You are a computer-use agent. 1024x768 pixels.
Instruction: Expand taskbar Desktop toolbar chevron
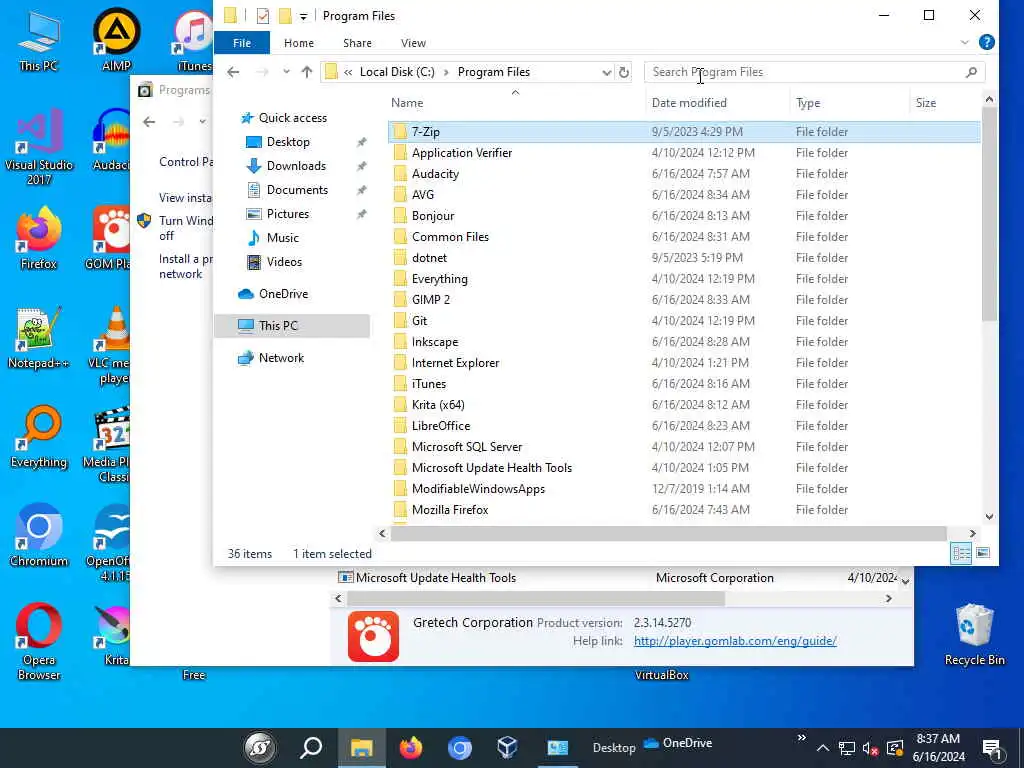click(x=801, y=738)
